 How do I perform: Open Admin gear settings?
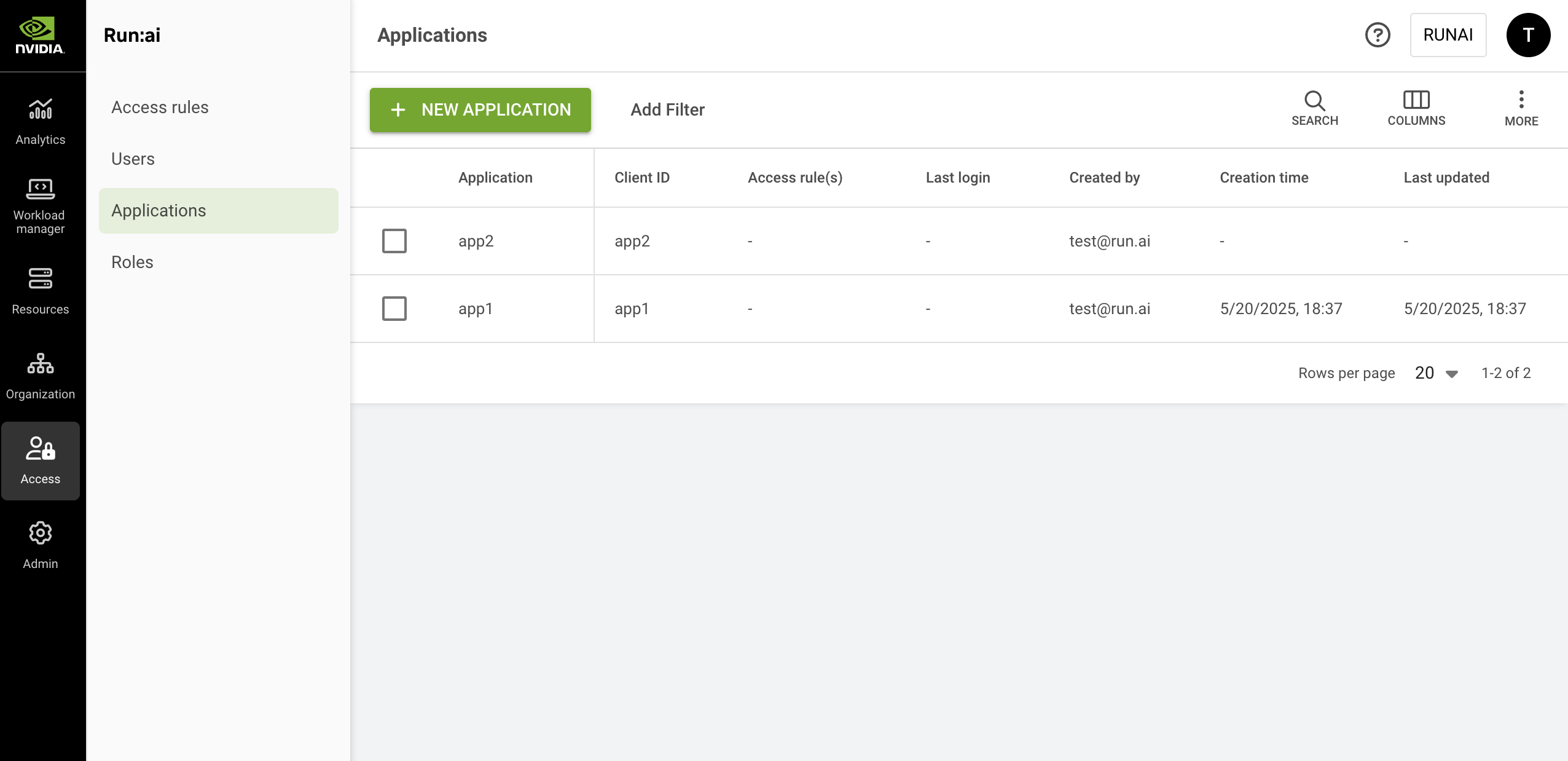[41, 534]
